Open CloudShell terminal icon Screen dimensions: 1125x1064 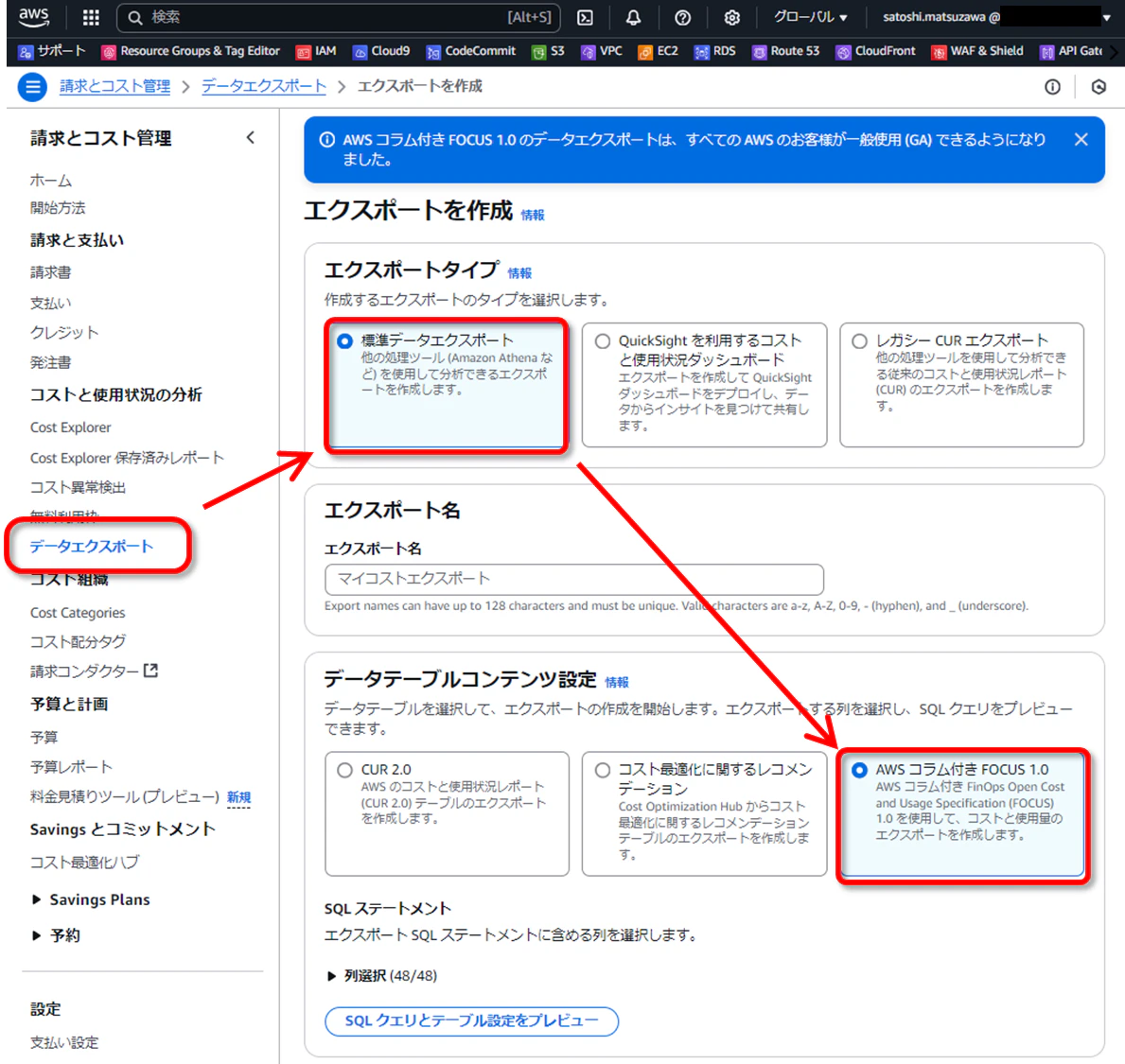tap(586, 18)
